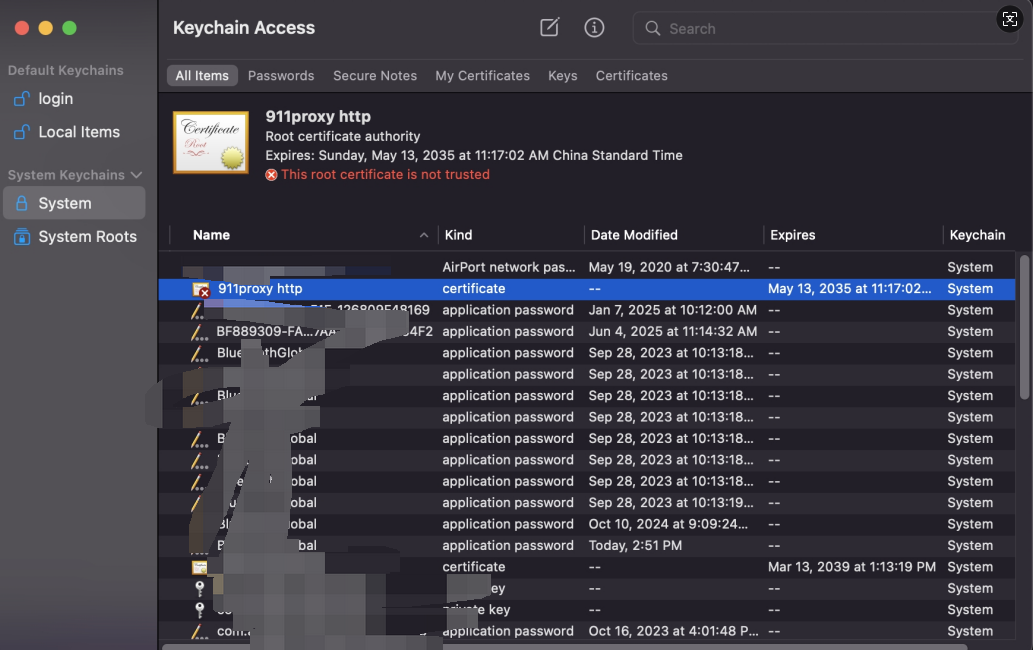
Task: Click the red X not-trusted warning icon
Action: [x=271, y=175]
